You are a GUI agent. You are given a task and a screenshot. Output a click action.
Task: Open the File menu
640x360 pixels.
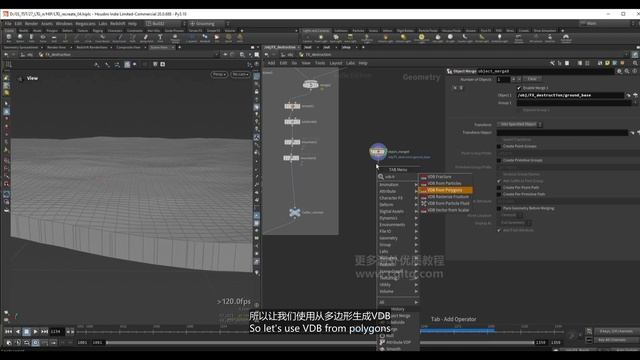tap(8, 24)
